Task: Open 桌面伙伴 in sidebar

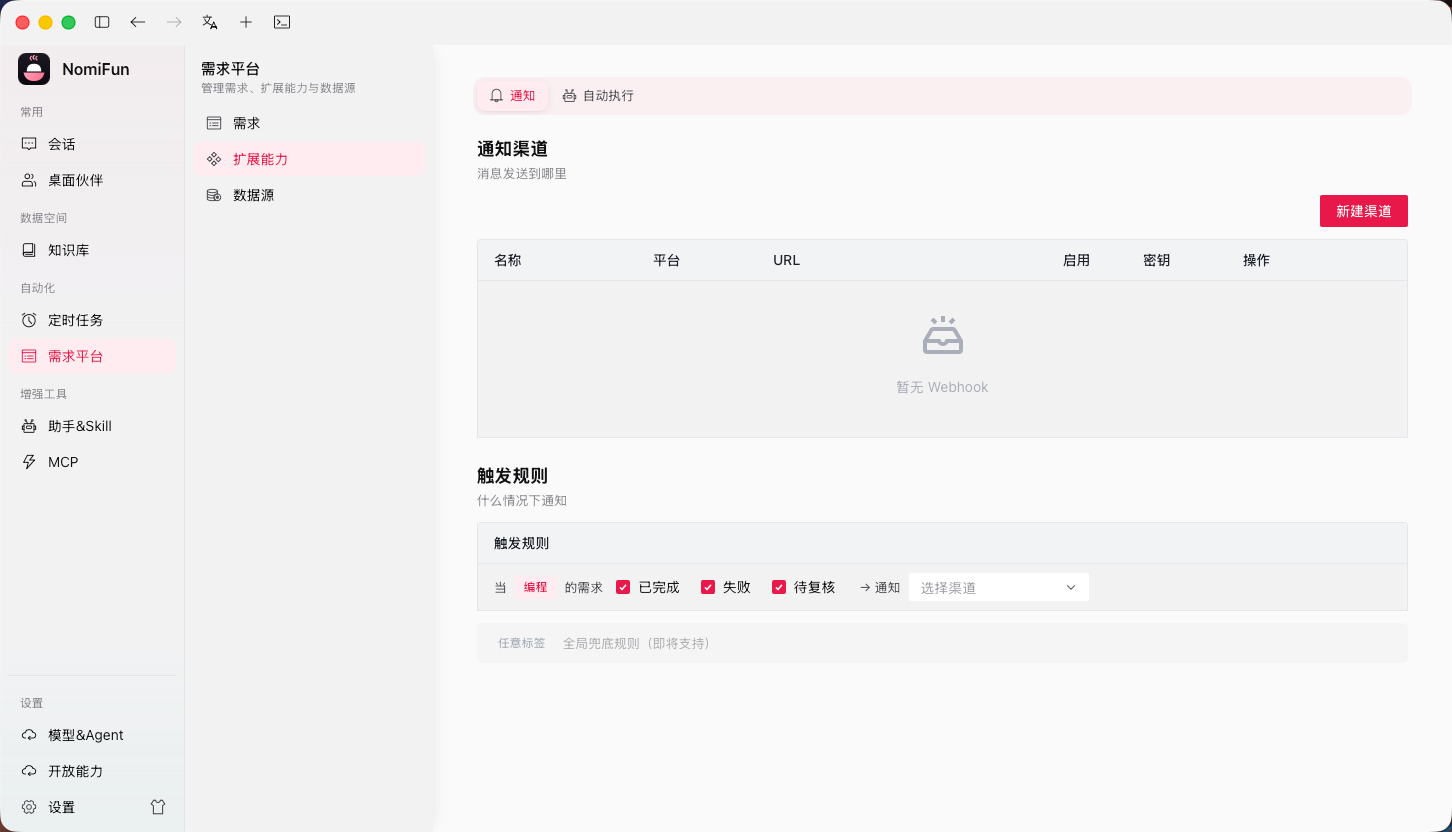Action: (92, 180)
